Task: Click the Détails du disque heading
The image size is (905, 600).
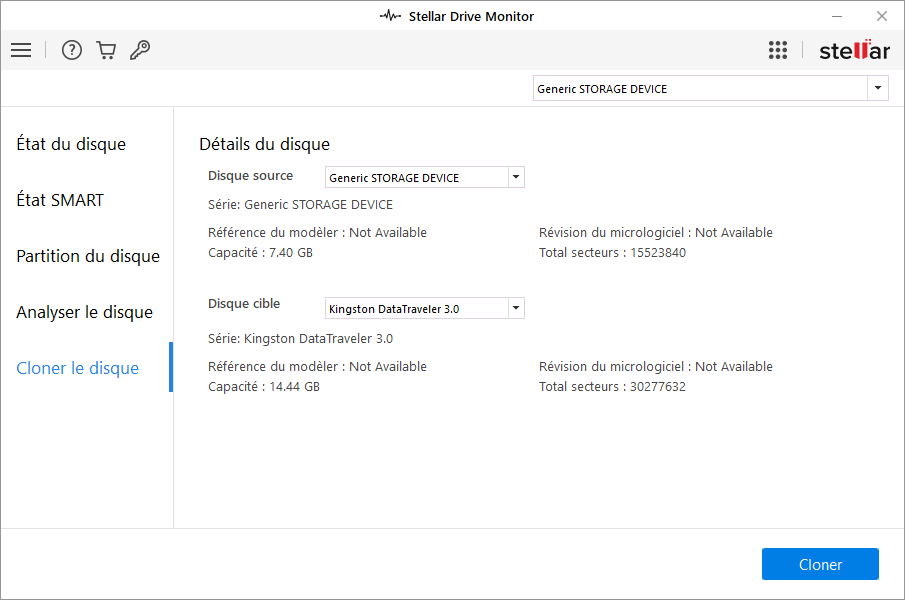Action: coord(264,144)
